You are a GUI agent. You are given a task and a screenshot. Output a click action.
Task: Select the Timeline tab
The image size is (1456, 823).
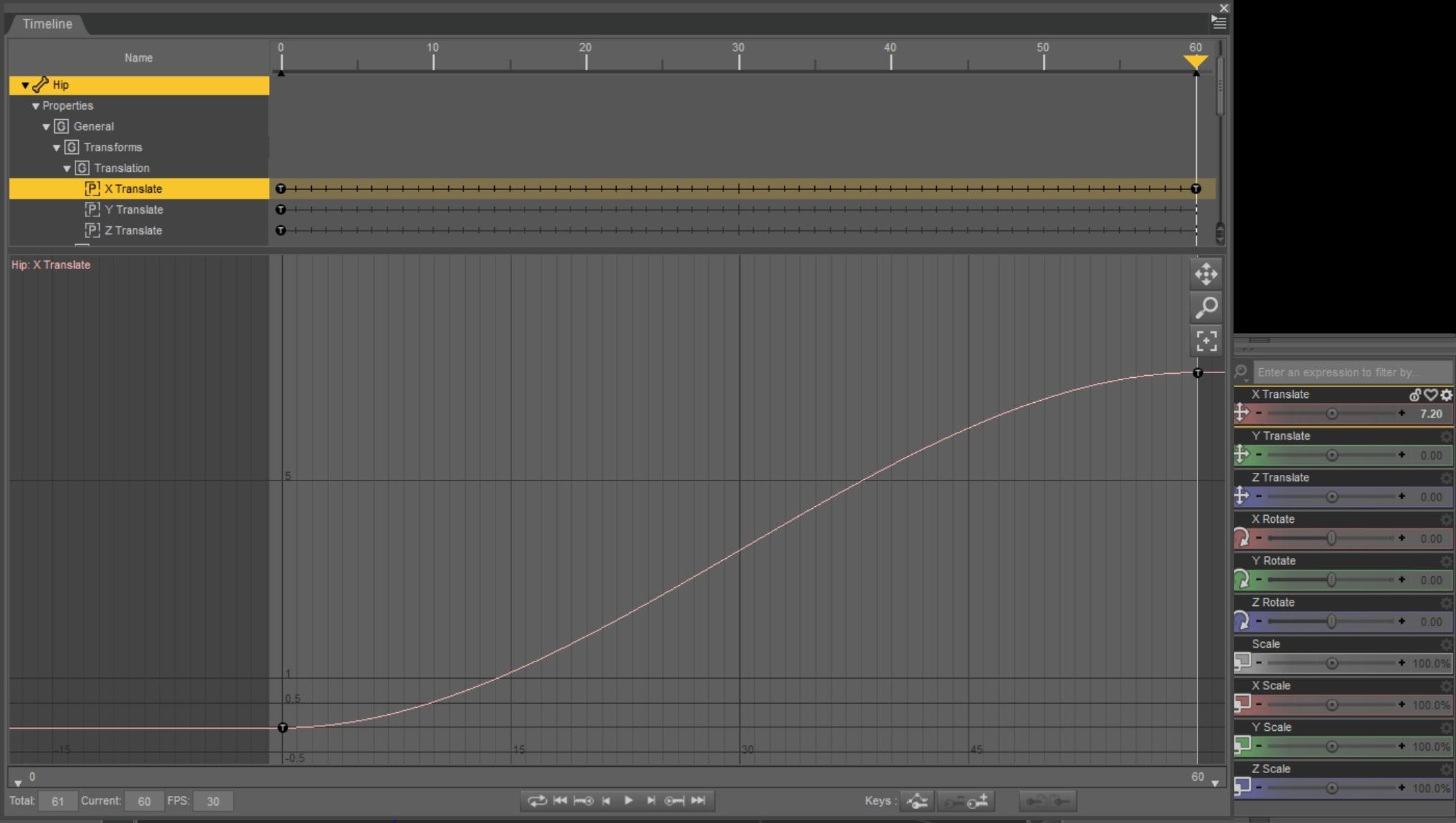pyautogui.click(x=47, y=24)
